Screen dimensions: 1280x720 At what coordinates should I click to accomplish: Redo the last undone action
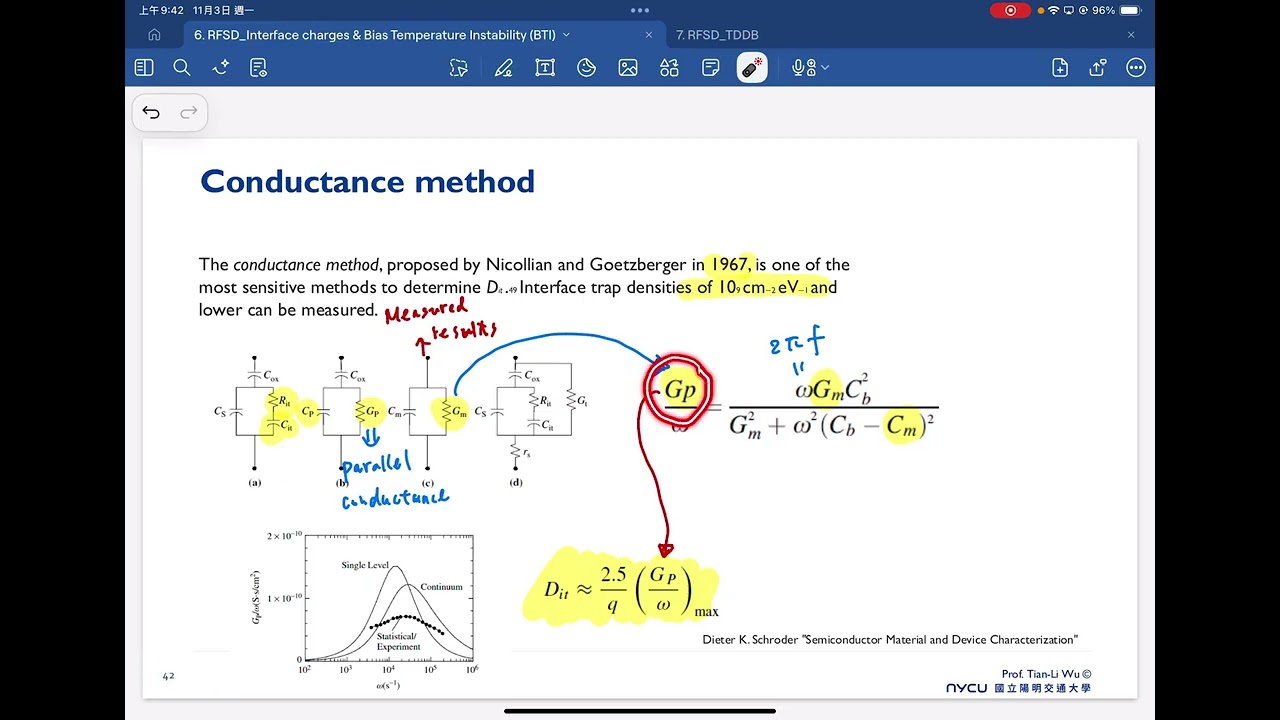(188, 112)
